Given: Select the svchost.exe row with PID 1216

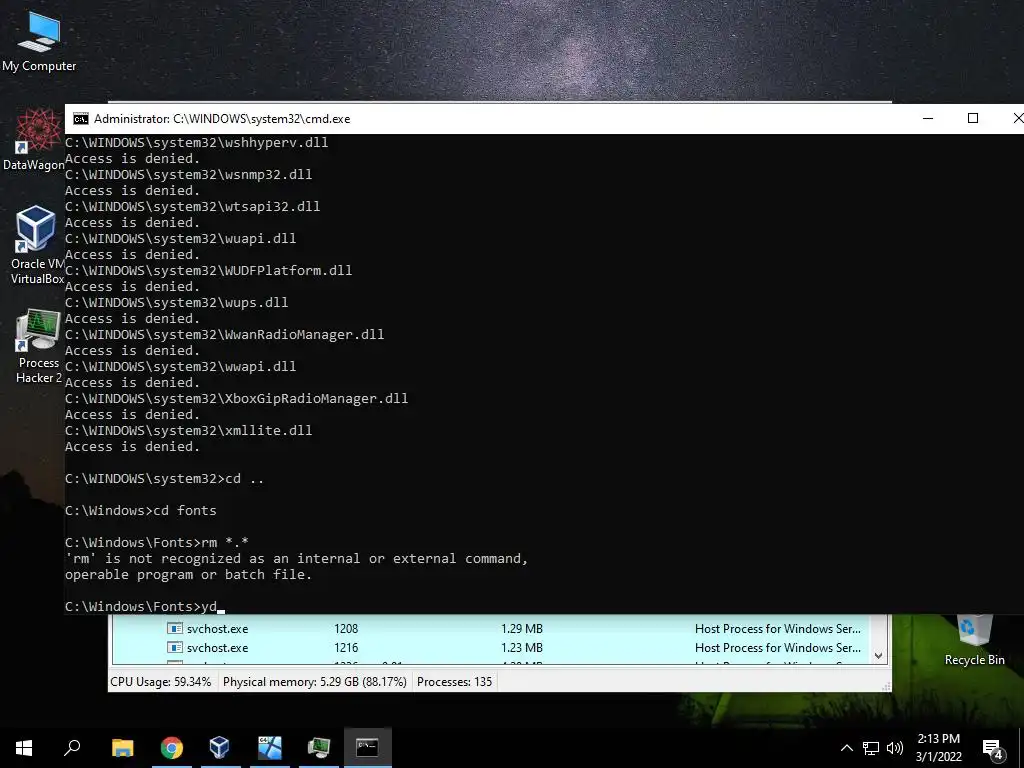Looking at the screenshot, I should pos(492,647).
